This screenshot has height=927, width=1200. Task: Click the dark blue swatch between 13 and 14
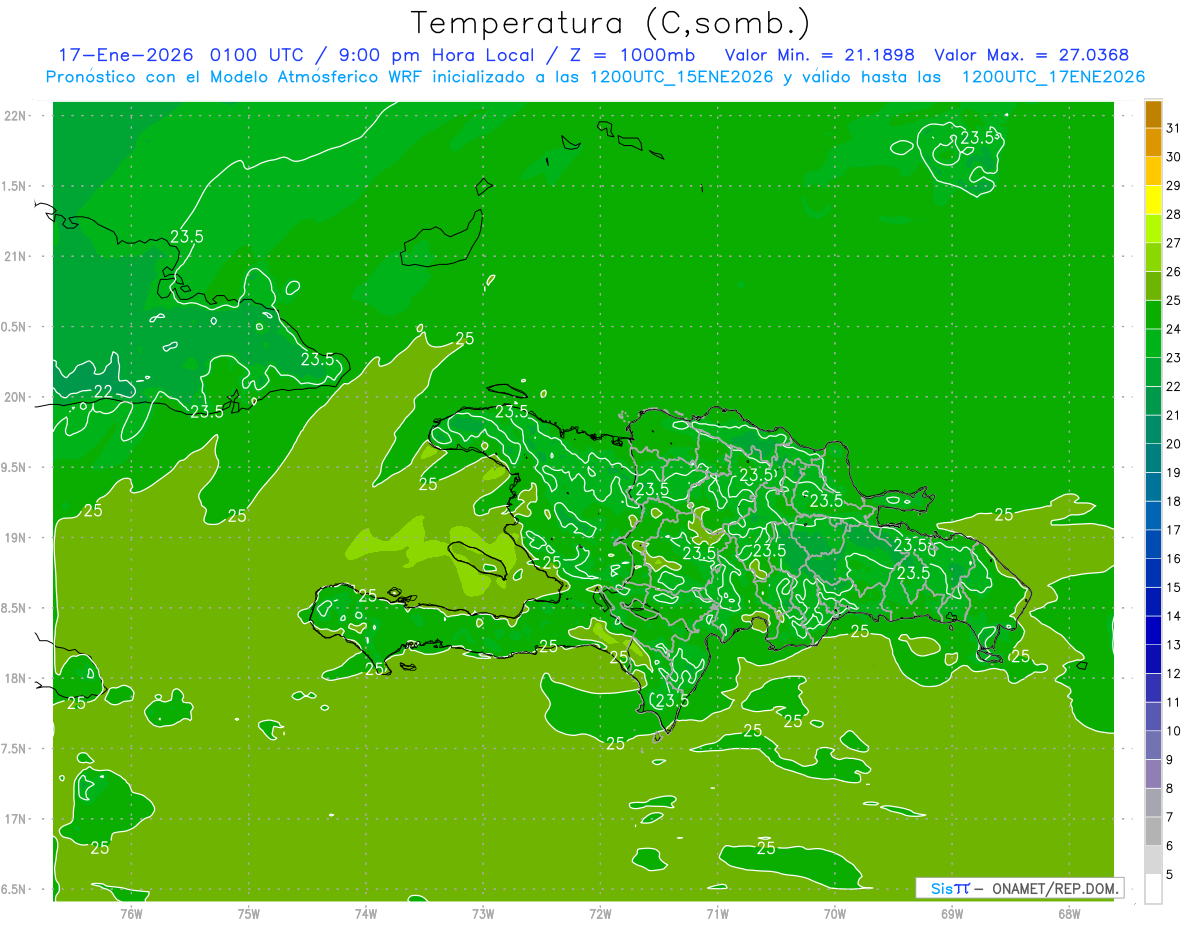tap(1153, 630)
